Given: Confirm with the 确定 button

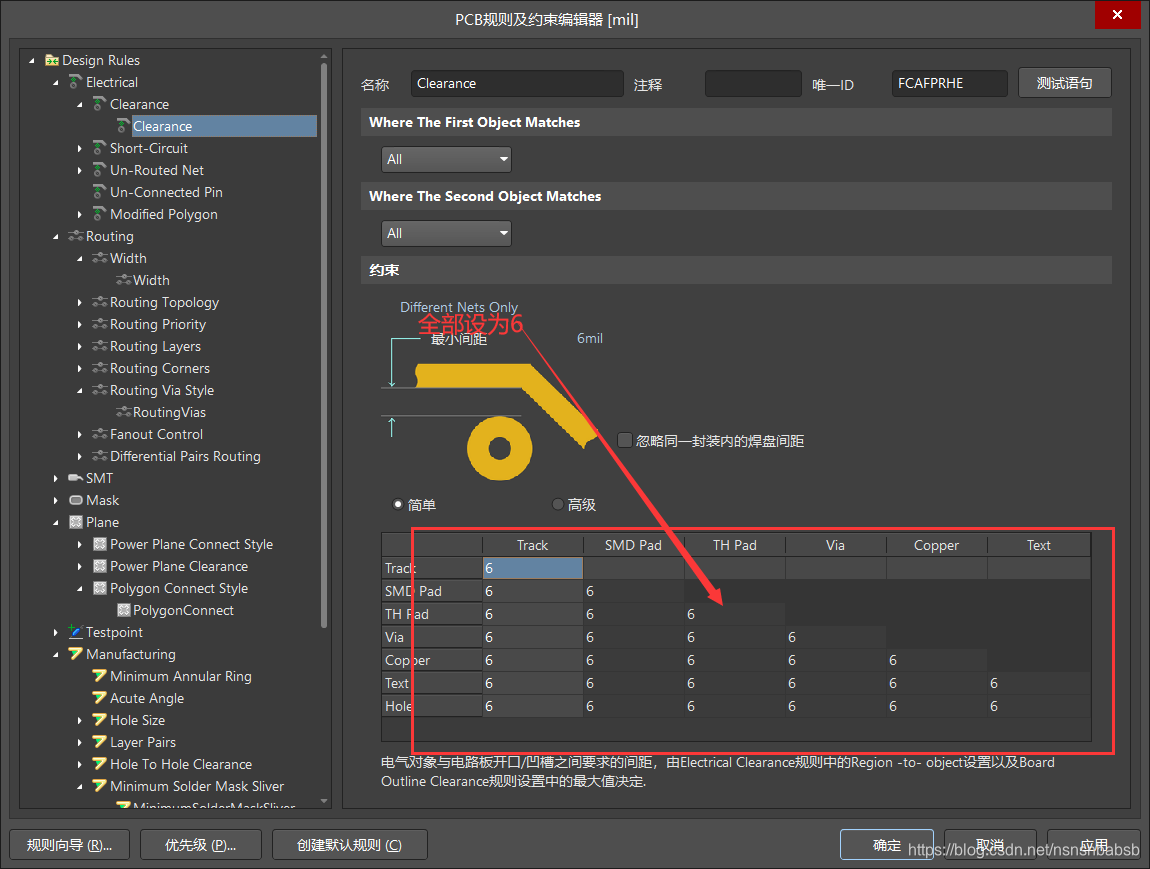Looking at the screenshot, I should tap(887, 845).
